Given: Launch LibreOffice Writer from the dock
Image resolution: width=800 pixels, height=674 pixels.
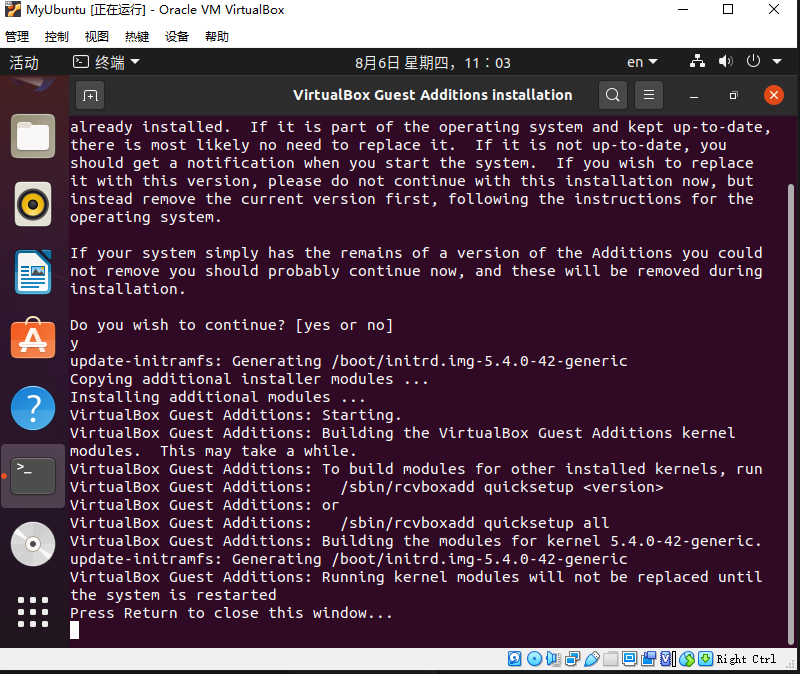Looking at the screenshot, I should (33, 272).
